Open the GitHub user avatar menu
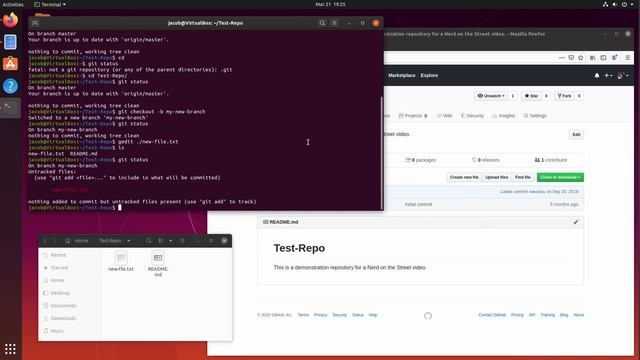Viewport: 640px width, 360px height. pyautogui.click(x=623, y=76)
